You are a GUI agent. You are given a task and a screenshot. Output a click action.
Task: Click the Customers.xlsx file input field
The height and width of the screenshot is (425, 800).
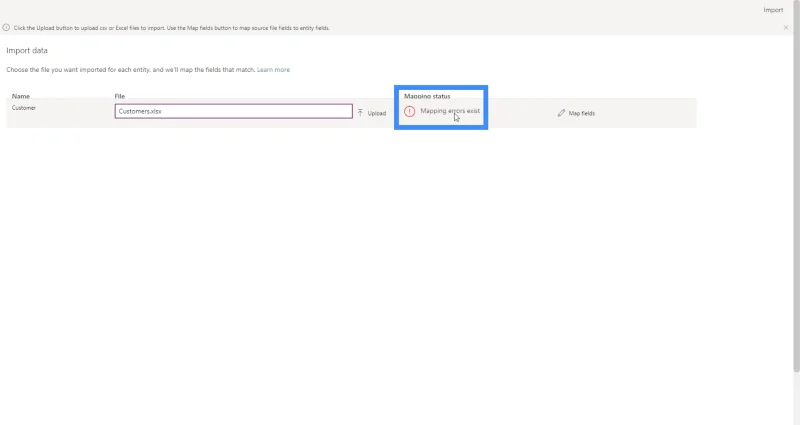click(234, 111)
